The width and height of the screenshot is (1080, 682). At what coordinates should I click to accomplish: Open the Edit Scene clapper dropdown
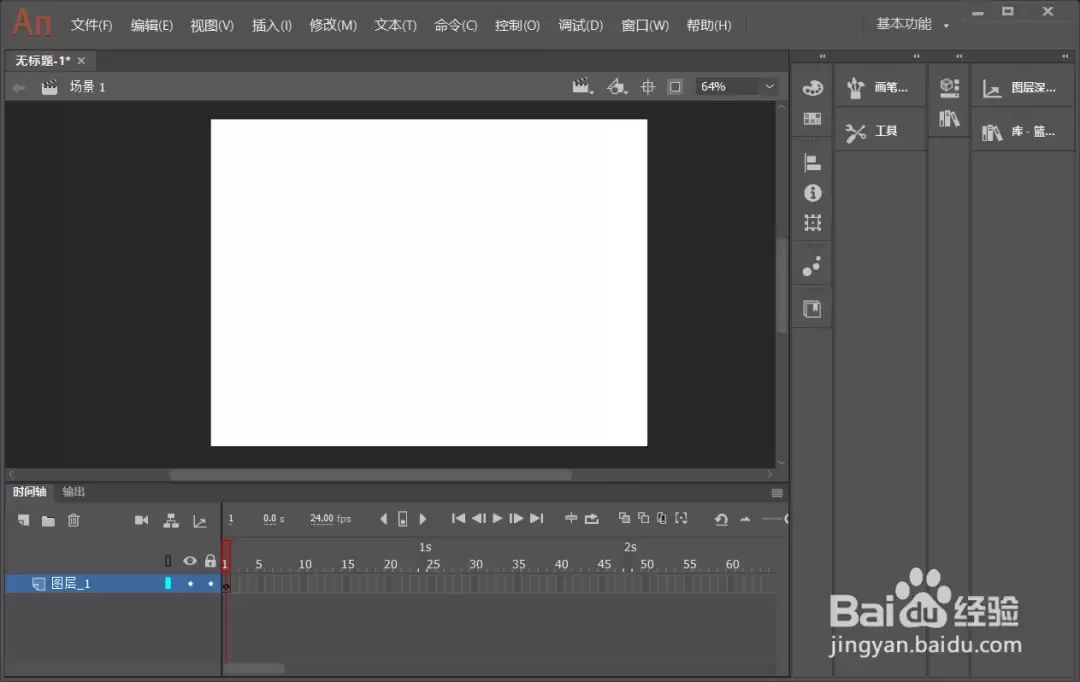coord(583,87)
